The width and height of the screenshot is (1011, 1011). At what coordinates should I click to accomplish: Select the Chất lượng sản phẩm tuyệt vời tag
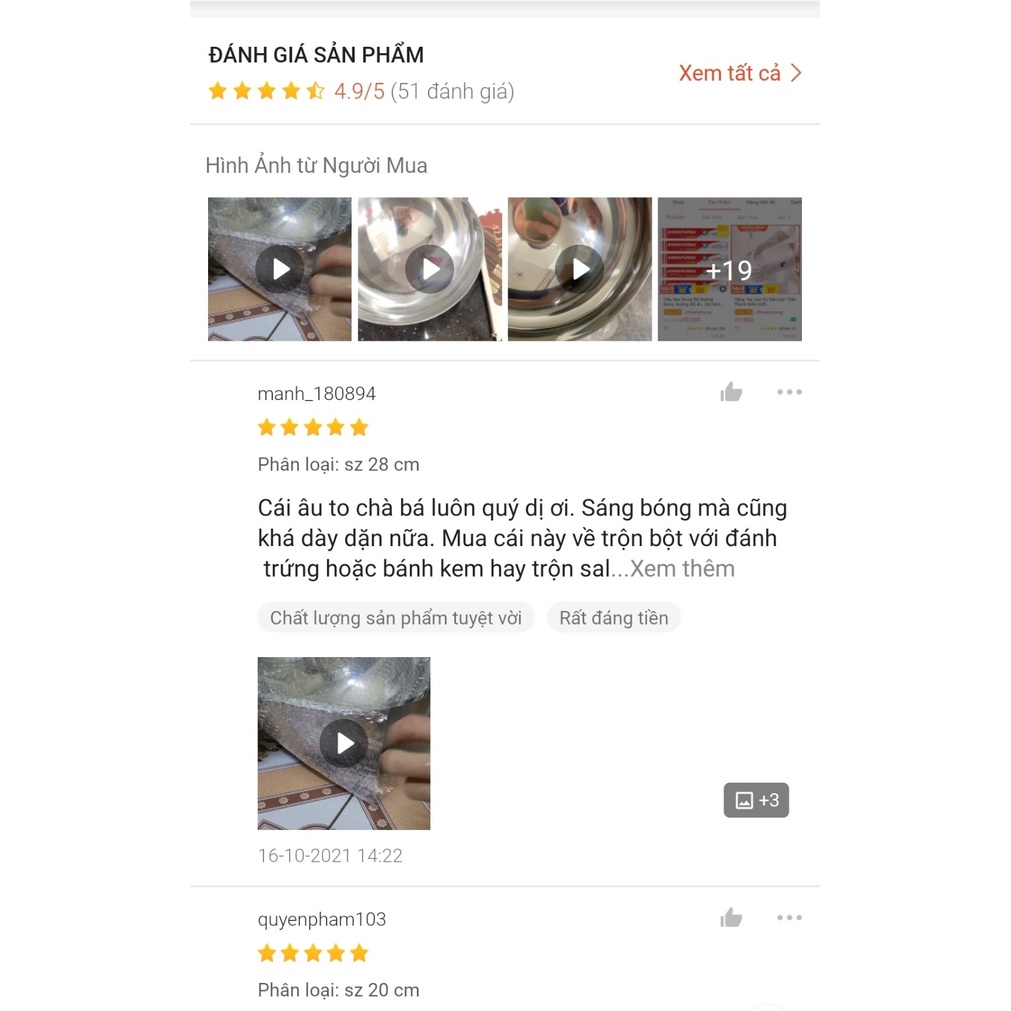396,618
